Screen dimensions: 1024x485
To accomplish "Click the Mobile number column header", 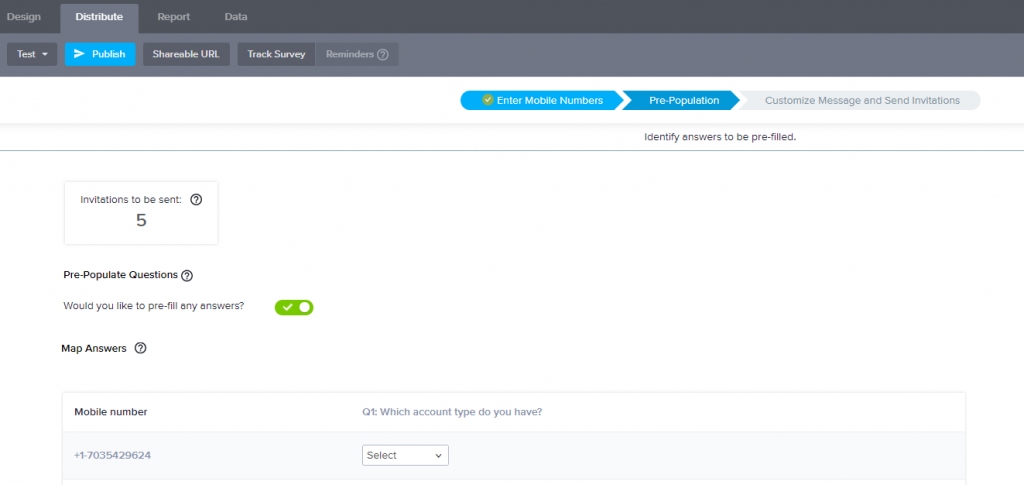I will click(x=110, y=411).
